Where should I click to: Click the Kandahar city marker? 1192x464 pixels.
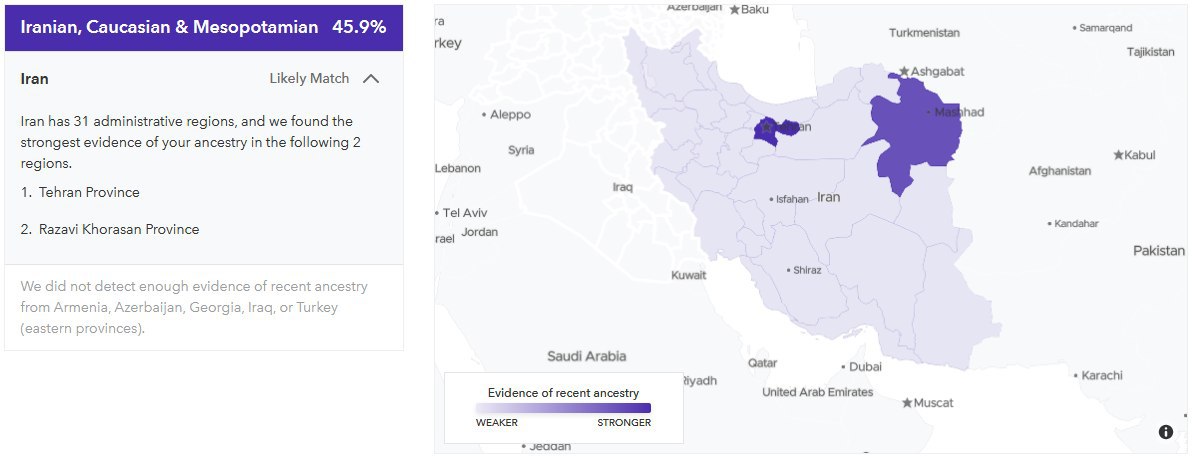(1049, 224)
